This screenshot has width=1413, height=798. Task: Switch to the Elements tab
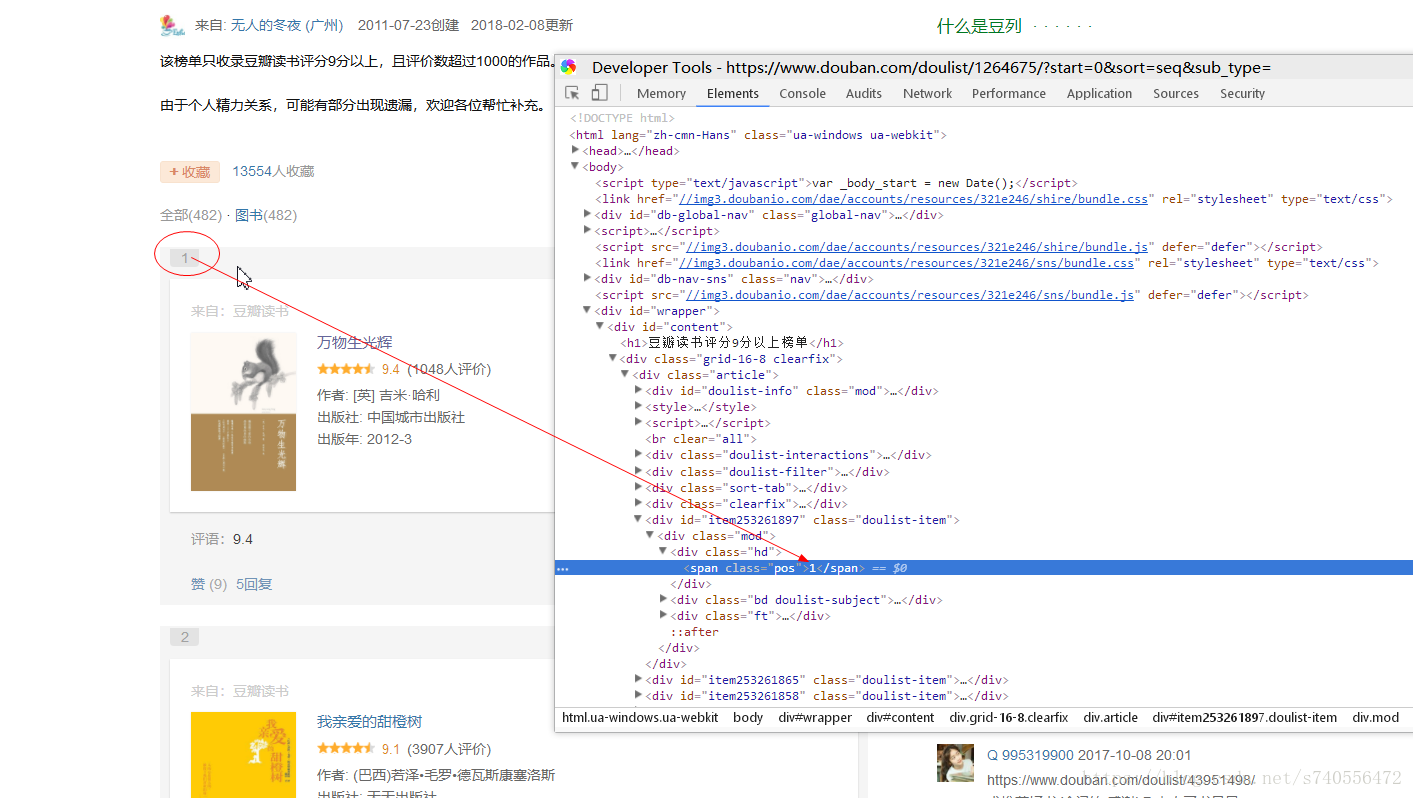tap(732, 93)
